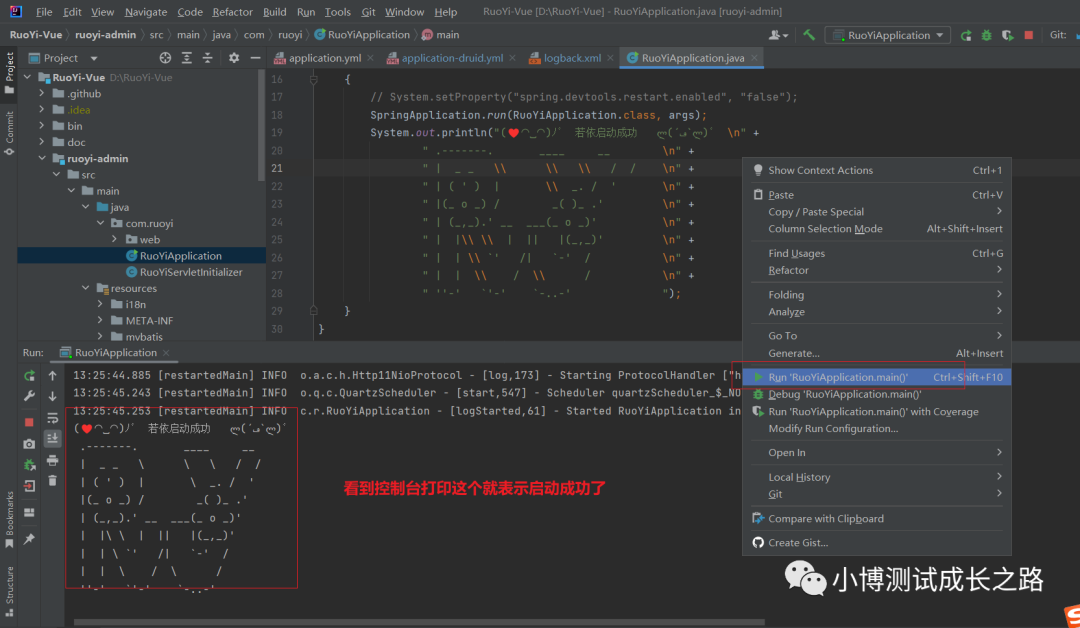Pin the Run tab with the pin icon
This screenshot has height=628, width=1080.
(x=29, y=539)
